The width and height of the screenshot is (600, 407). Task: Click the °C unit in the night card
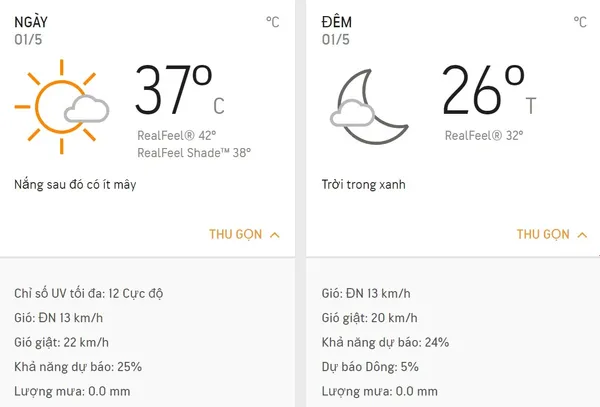[580, 22]
